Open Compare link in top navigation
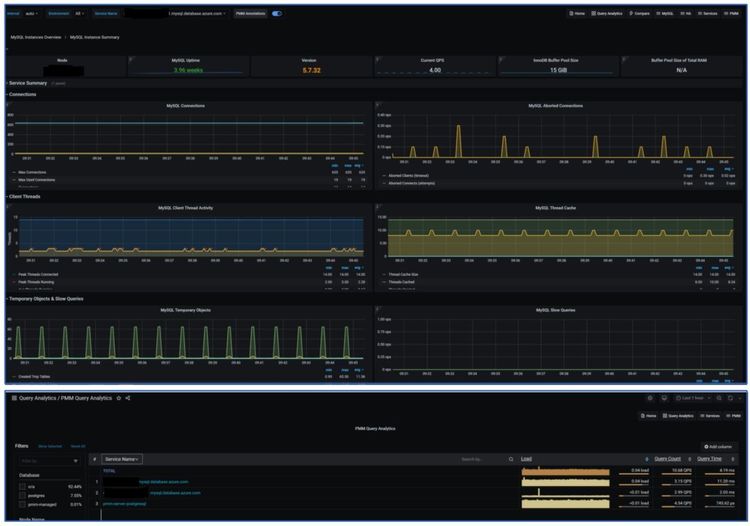The width and height of the screenshot is (750, 526). coord(639,13)
